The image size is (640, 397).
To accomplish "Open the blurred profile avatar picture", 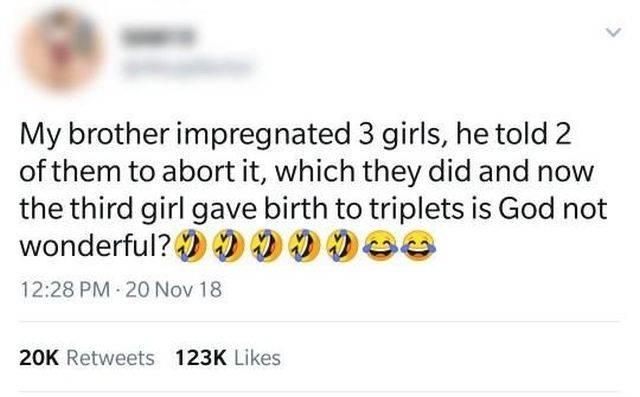I will pos(61,51).
